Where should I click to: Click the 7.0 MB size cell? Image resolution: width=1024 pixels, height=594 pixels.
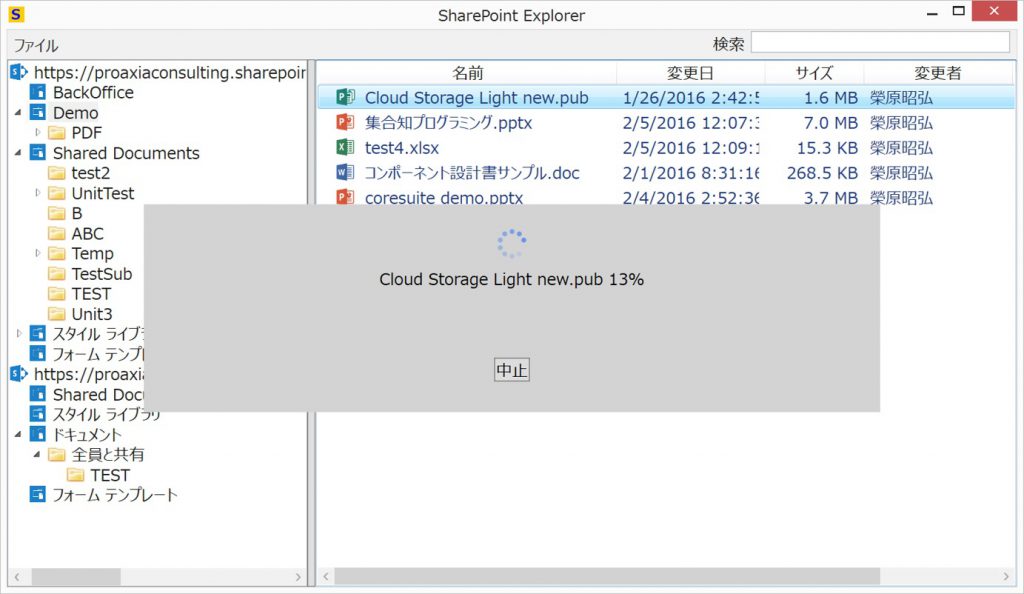click(830, 123)
